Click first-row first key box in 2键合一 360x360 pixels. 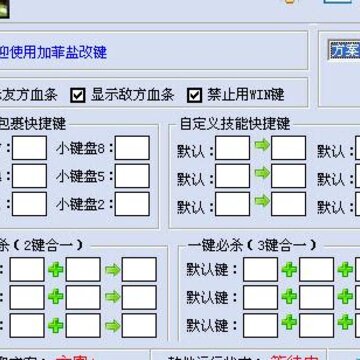pyautogui.click(x=27, y=269)
